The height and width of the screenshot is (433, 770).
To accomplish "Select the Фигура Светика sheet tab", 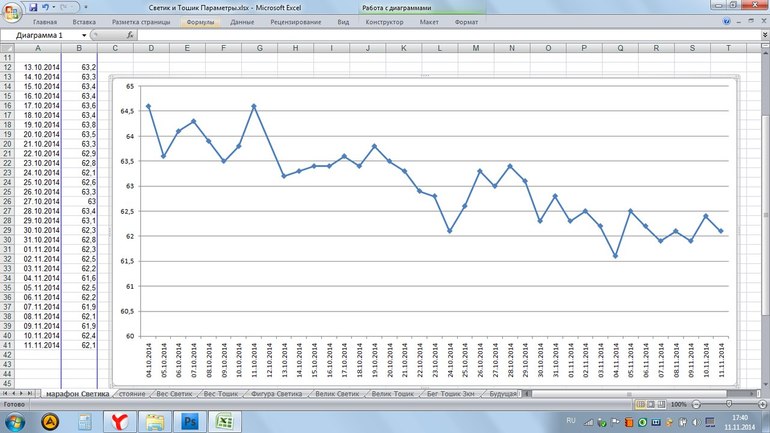I will click(x=275, y=394).
